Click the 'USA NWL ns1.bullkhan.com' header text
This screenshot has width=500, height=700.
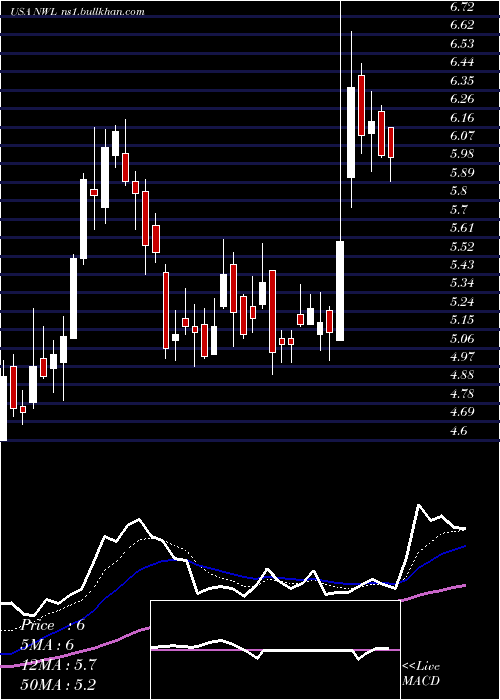[x=78, y=12]
